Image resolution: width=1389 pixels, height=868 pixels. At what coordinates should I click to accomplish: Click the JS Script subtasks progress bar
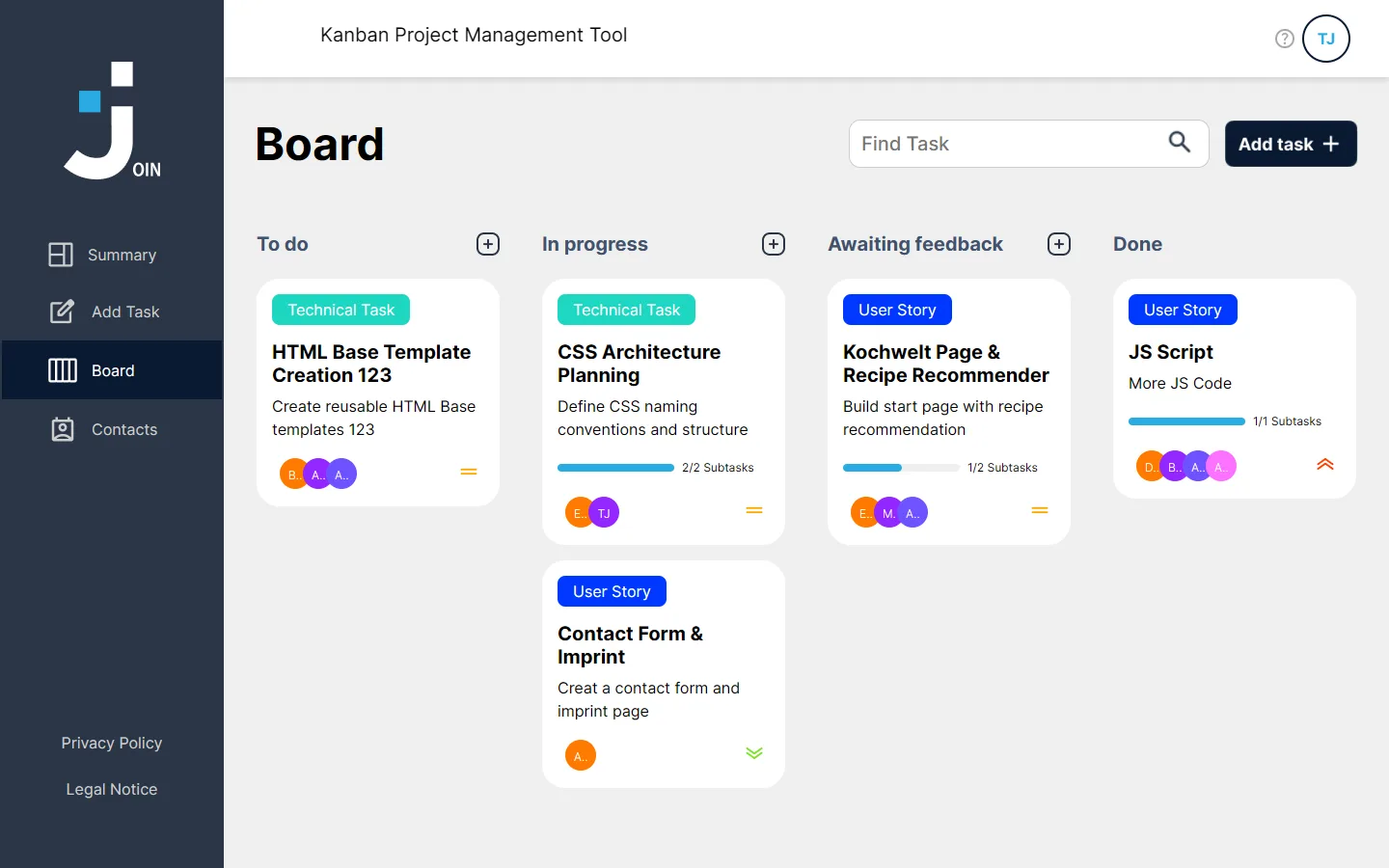click(1186, 421)
